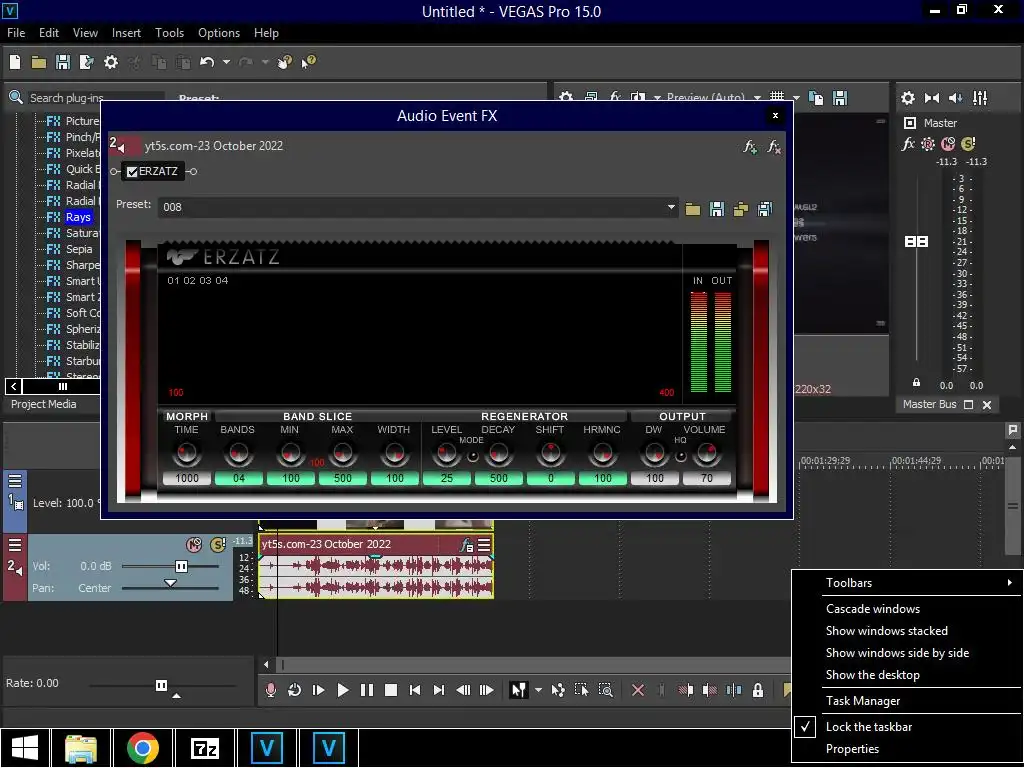Launch the interactive tutorials icon
Screen dimensions: 1024x768
(284, 62)
